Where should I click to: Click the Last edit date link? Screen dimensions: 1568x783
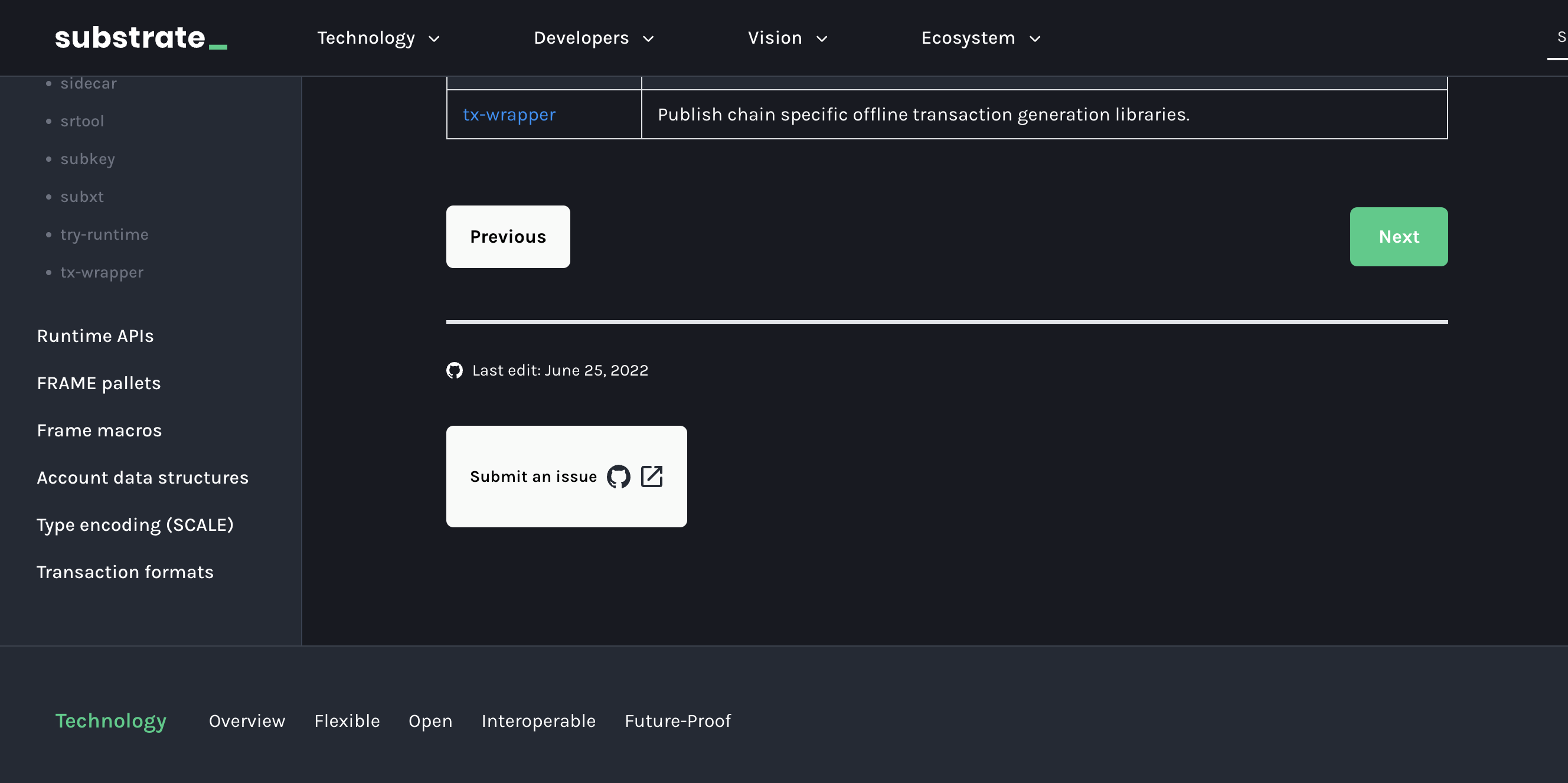pyautogui.click(x=560, y=370)
